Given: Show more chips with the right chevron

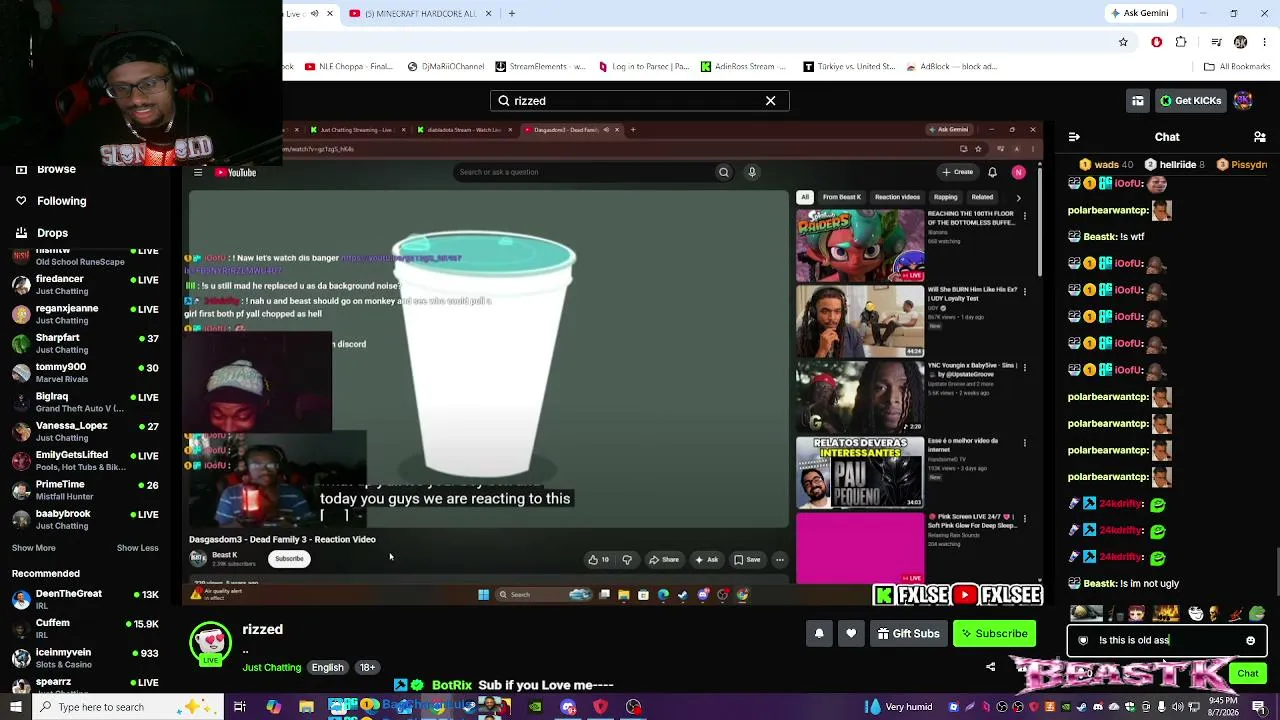Looking at the screenshot, I should pyautogui.click(x=1018, y=197).
